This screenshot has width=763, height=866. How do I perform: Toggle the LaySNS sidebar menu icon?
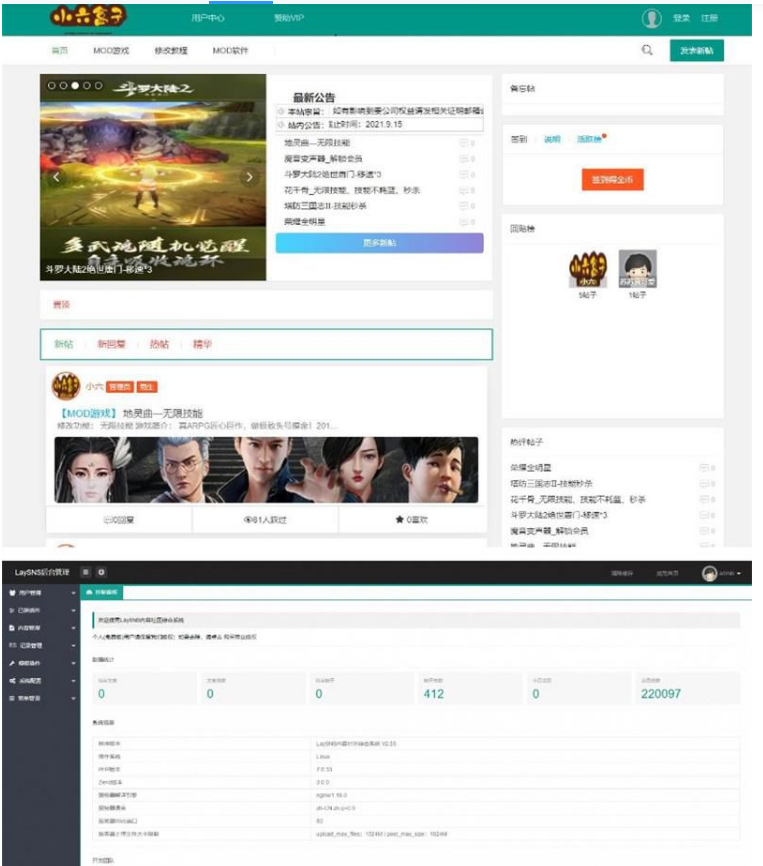coord(86,571)
